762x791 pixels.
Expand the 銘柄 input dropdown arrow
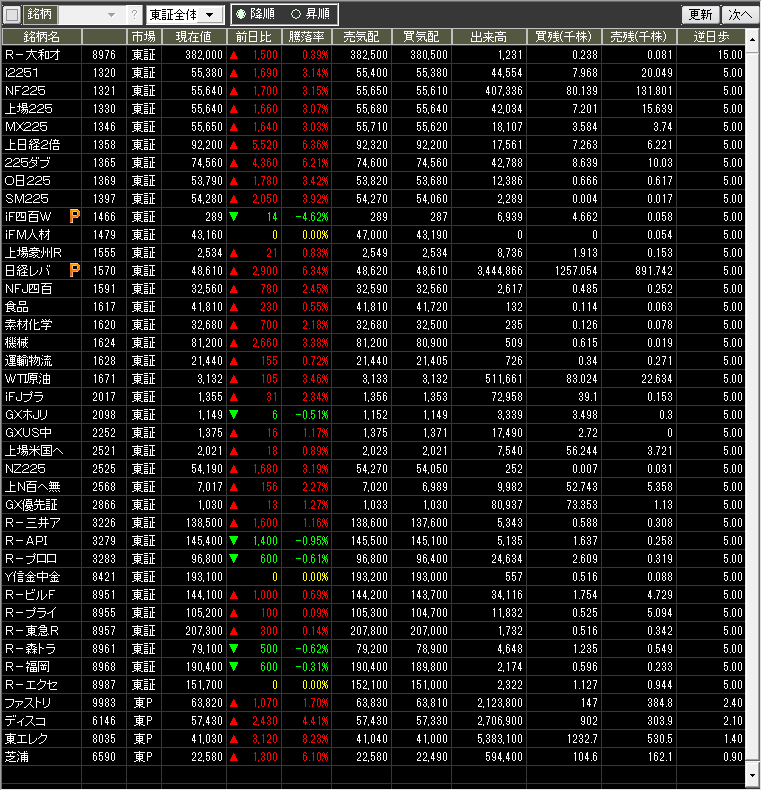pyautogui.click(x=116, y=15)
